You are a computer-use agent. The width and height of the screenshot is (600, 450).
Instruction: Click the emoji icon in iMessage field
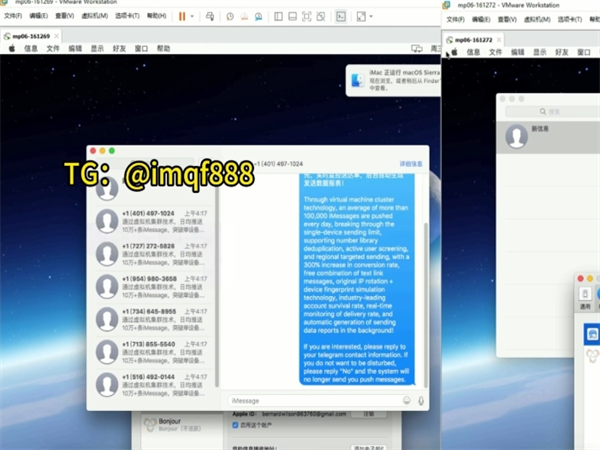(406, 400)
